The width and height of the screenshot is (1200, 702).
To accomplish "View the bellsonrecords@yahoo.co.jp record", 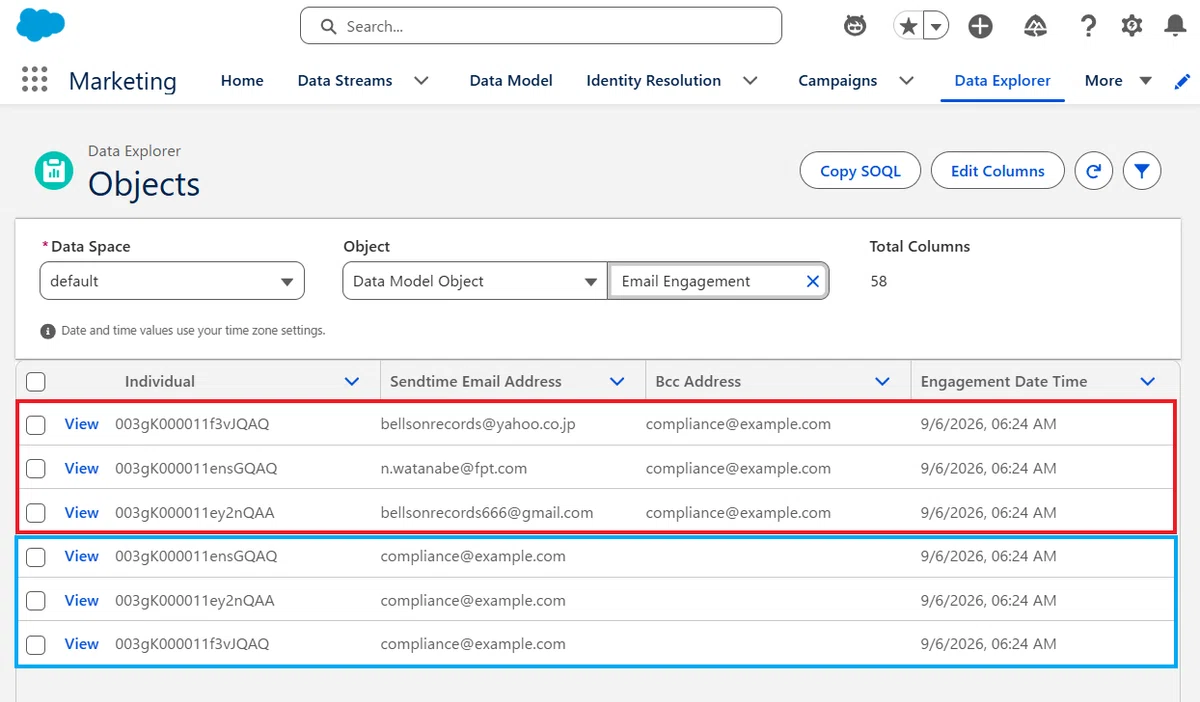I will [81, 424].
